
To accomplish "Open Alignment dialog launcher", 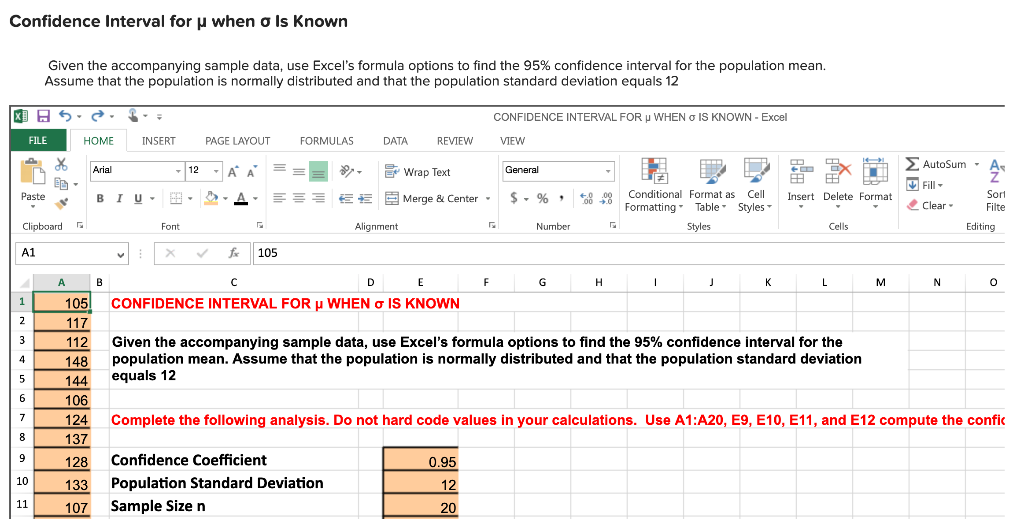I will (x=492, y=225).
